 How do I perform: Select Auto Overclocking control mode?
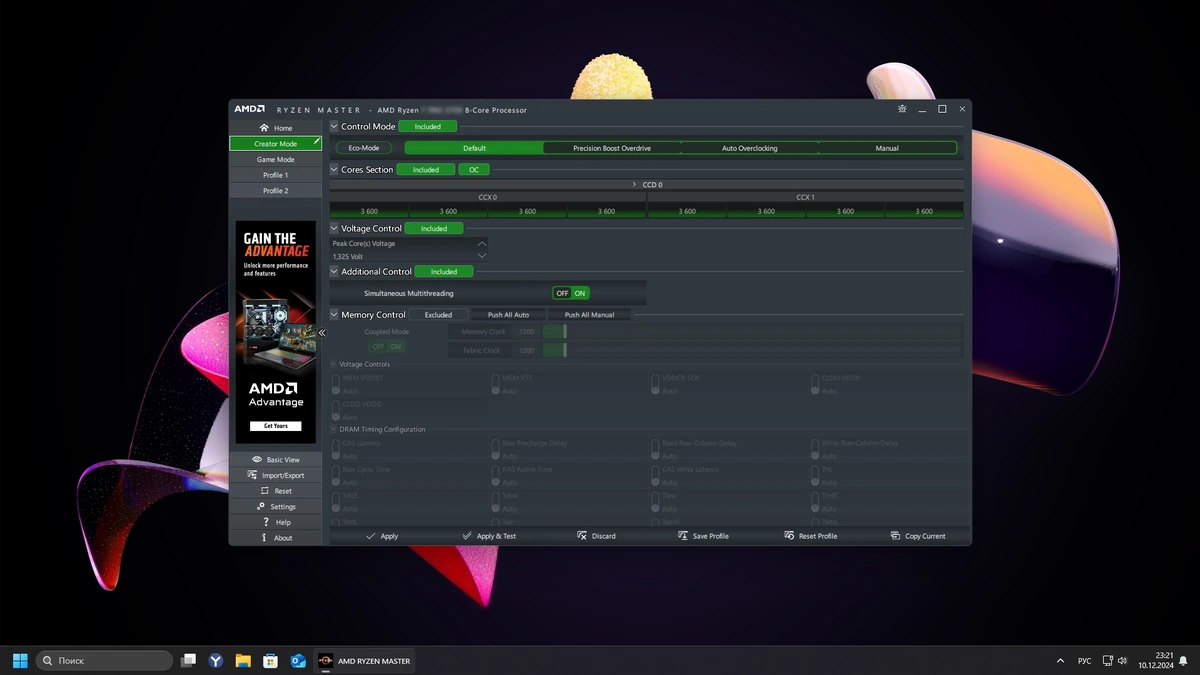[749, 148]
